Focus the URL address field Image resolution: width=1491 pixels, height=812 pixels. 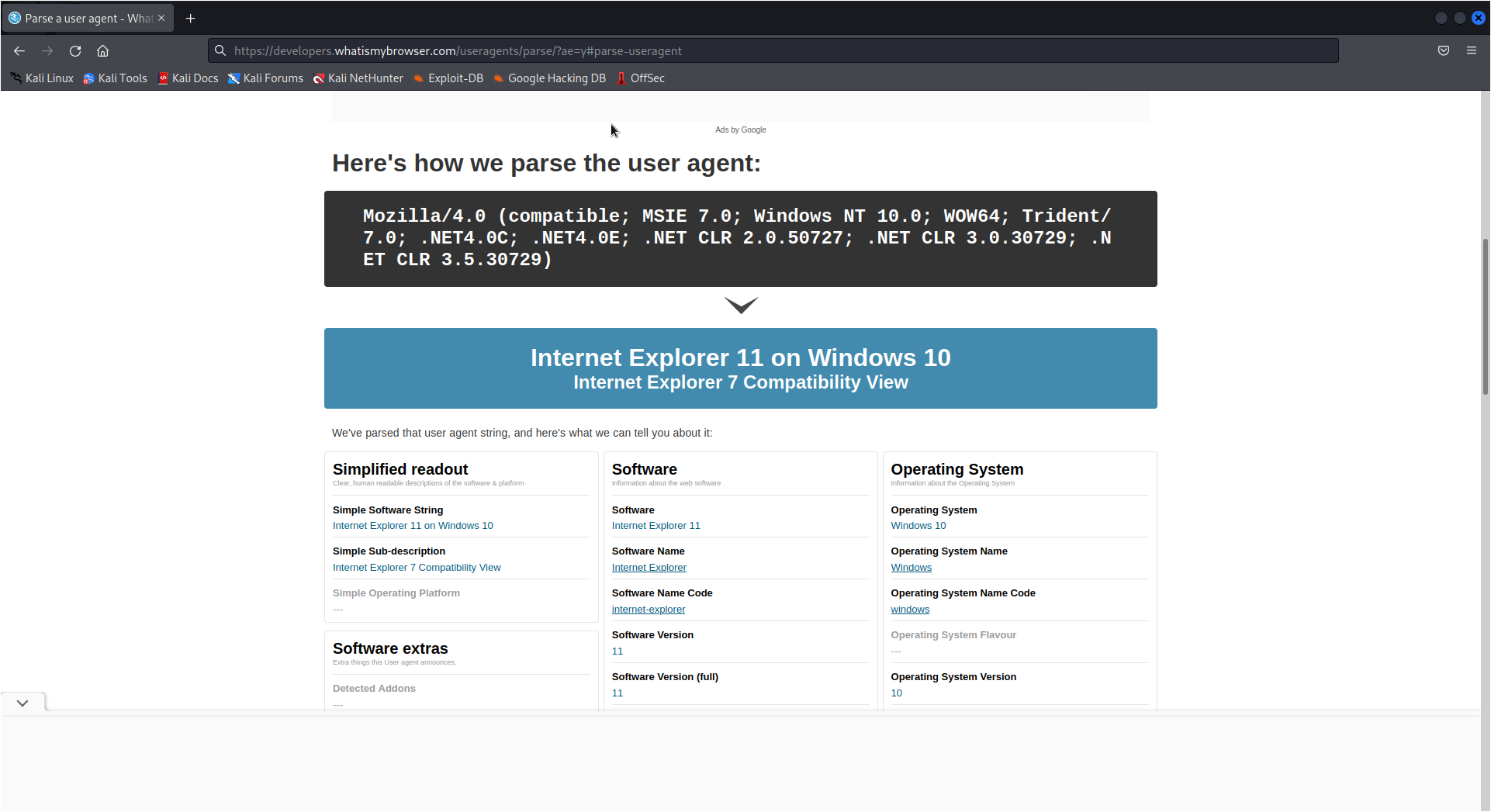coord(773,50)
